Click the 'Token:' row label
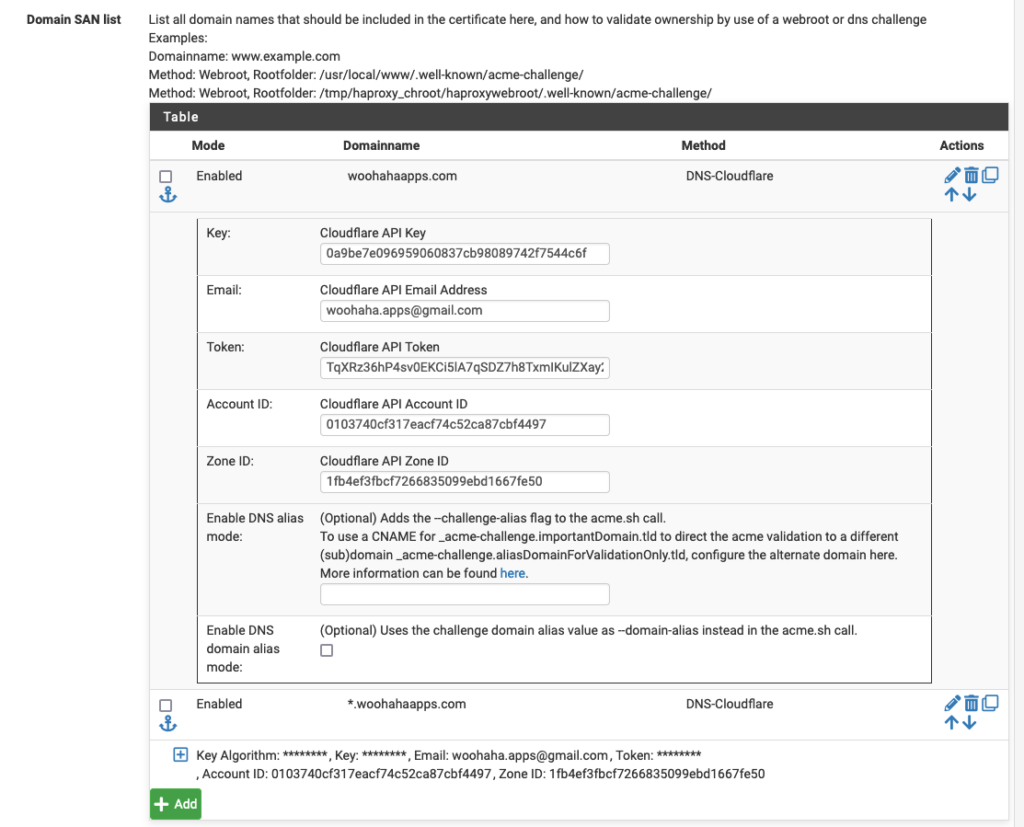 [225, 347]
